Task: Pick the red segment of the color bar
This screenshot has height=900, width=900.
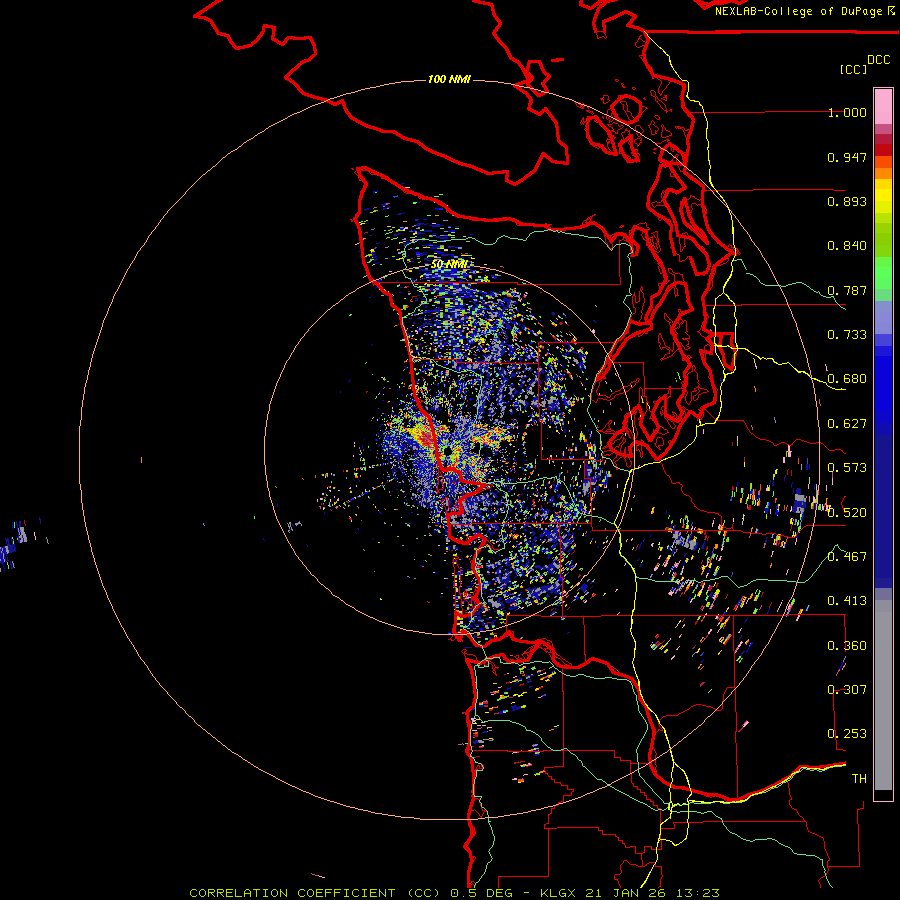Action: (x=883, y=149)
